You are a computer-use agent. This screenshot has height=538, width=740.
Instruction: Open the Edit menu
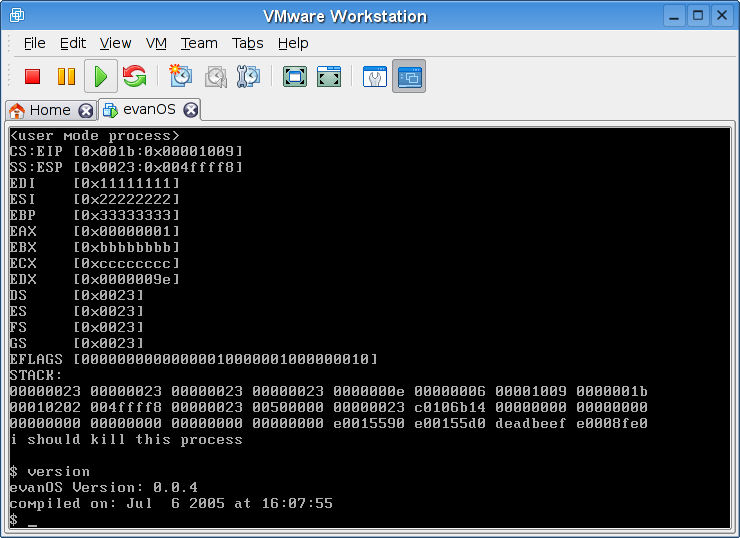pyautogui.click(x=73, y=43)
